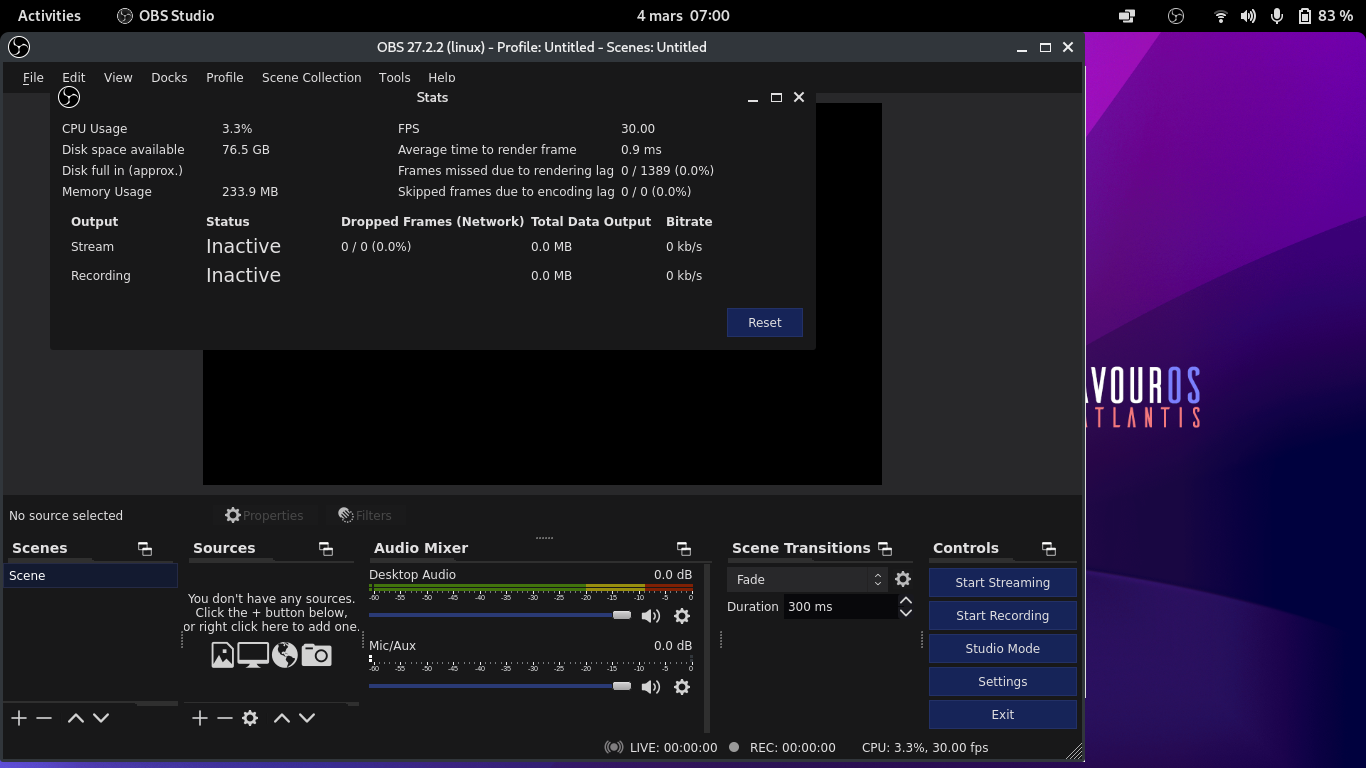Viewport: 1366px width, 768px height.
Task: Open the Tools menu
Action: [x=394, y=77]
